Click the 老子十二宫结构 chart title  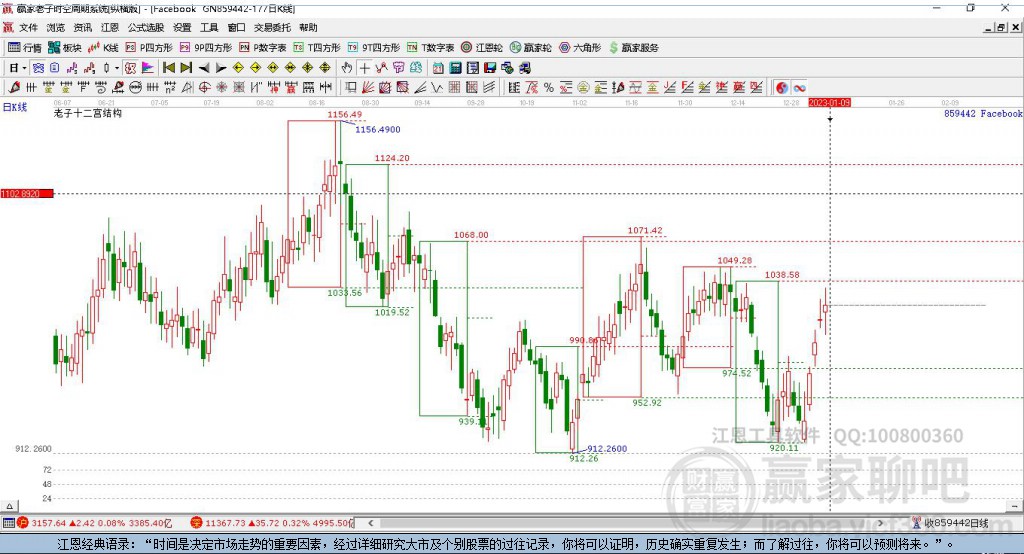click(88, 113)
